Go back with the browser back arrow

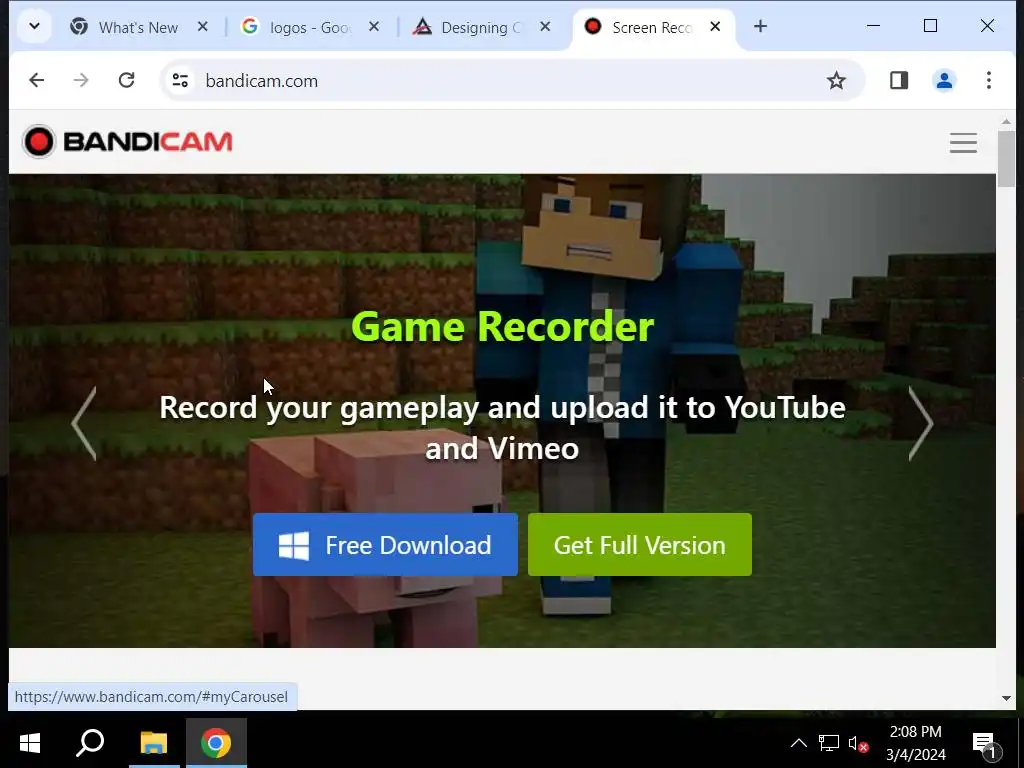pos(37,80)
